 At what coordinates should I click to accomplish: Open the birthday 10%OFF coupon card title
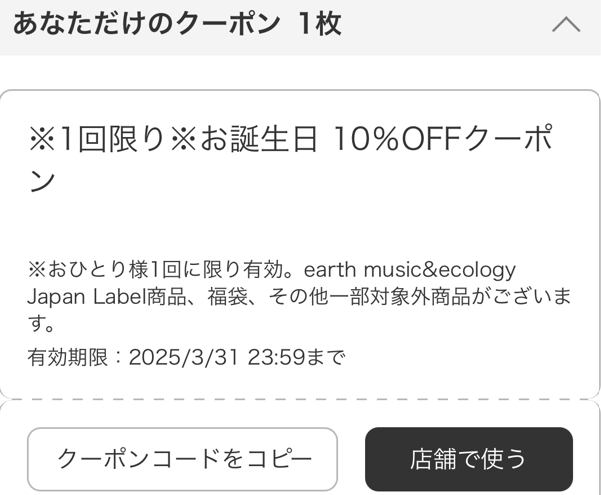(290, 160)
